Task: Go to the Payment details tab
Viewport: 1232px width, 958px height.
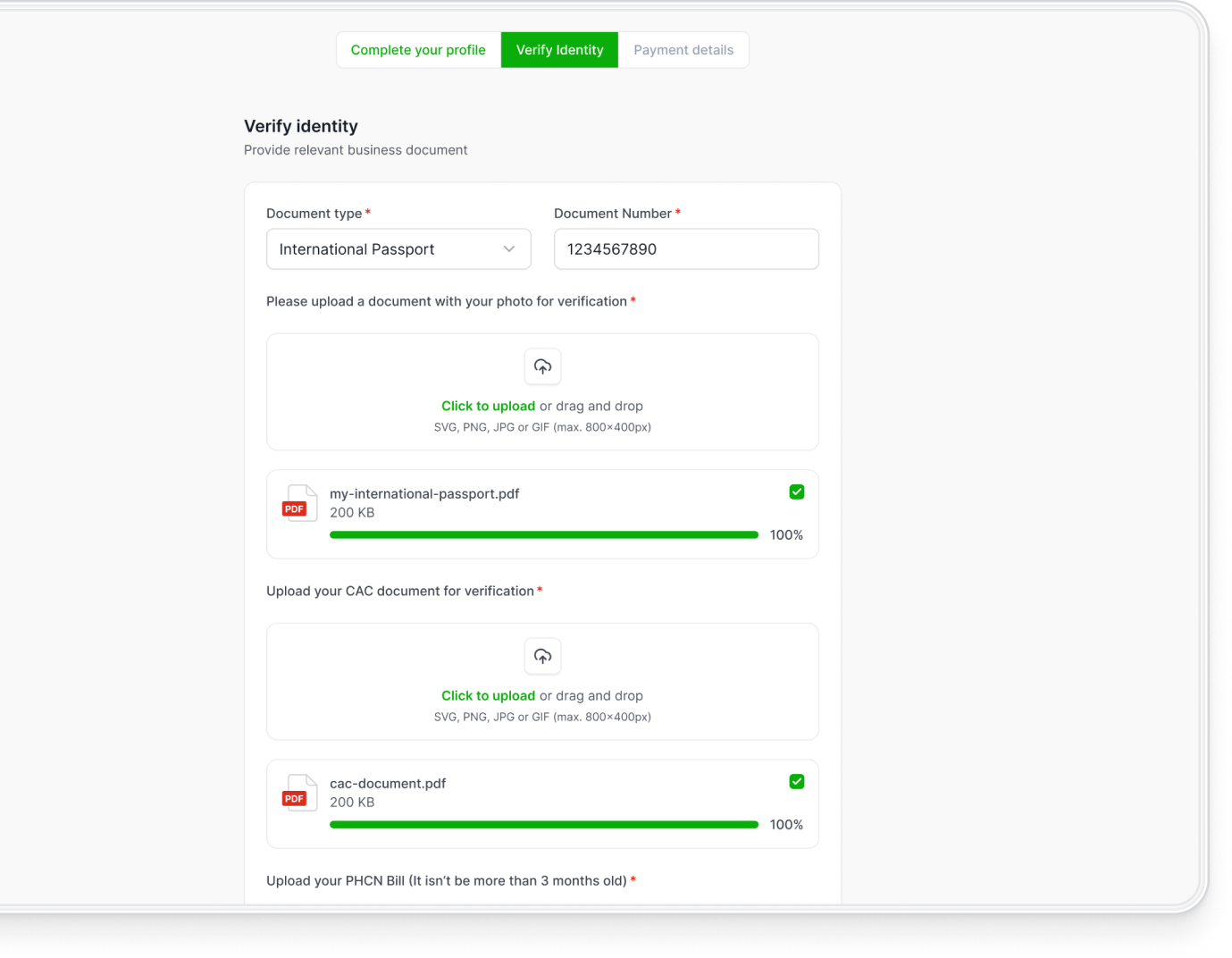Action: [x=683, y=50]
